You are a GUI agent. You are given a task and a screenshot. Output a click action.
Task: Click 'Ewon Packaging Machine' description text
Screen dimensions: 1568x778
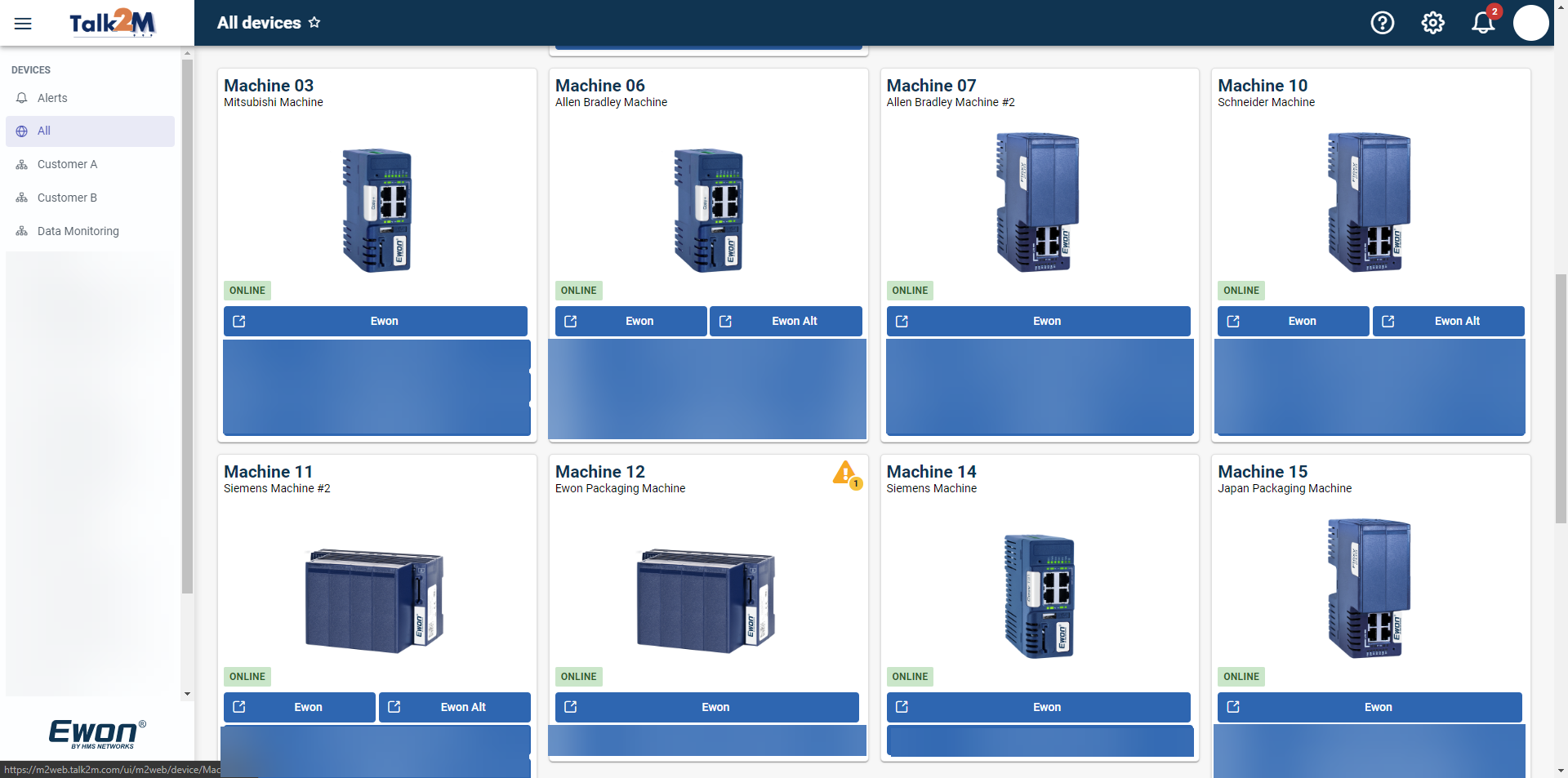pyautogui.click(x=621, y=488)
